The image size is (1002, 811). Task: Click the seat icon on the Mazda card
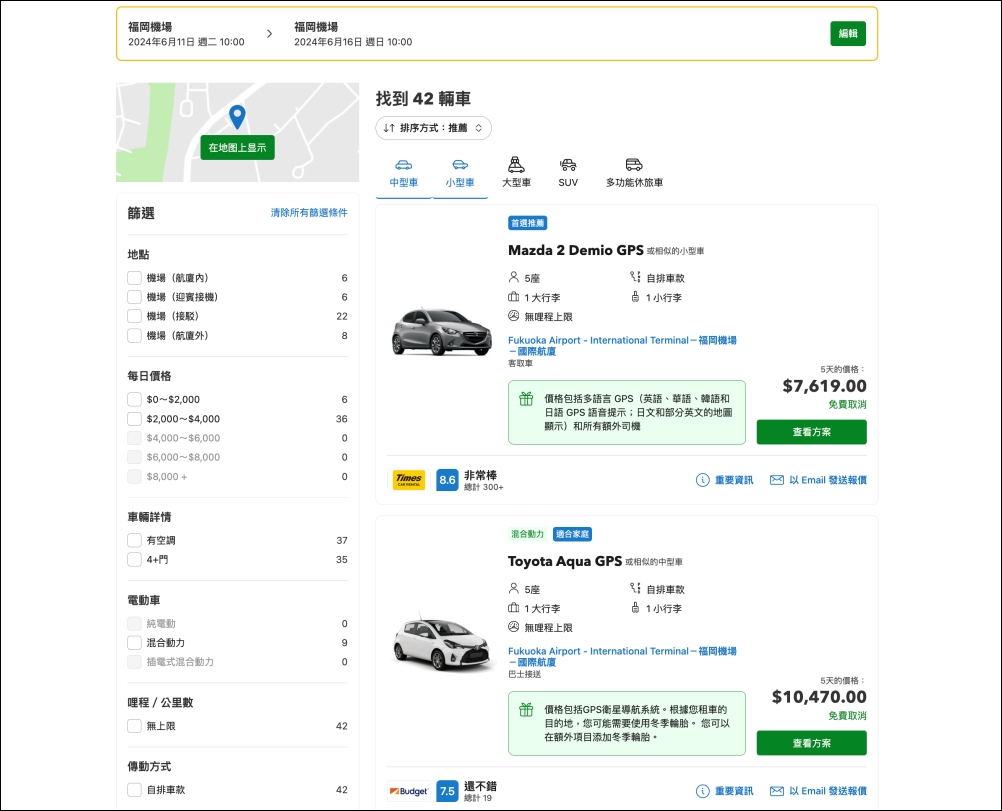click(x=513, y=277)
